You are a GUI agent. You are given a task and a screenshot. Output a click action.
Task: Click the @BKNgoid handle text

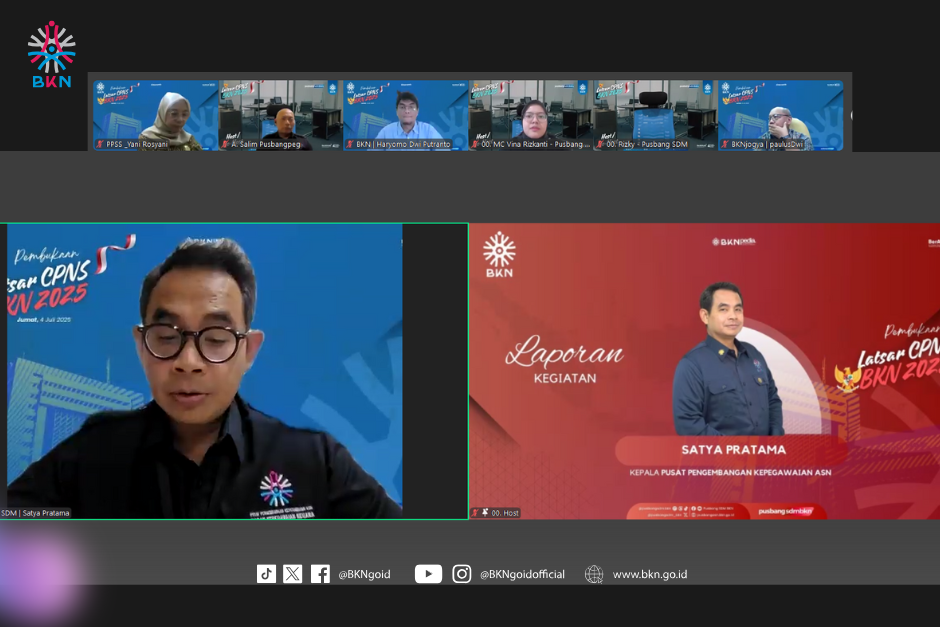364,574
